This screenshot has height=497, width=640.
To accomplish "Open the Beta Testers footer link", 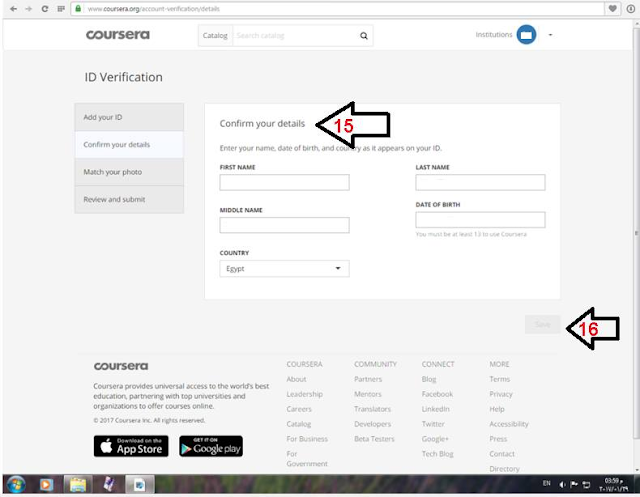I will coord(374,439).
